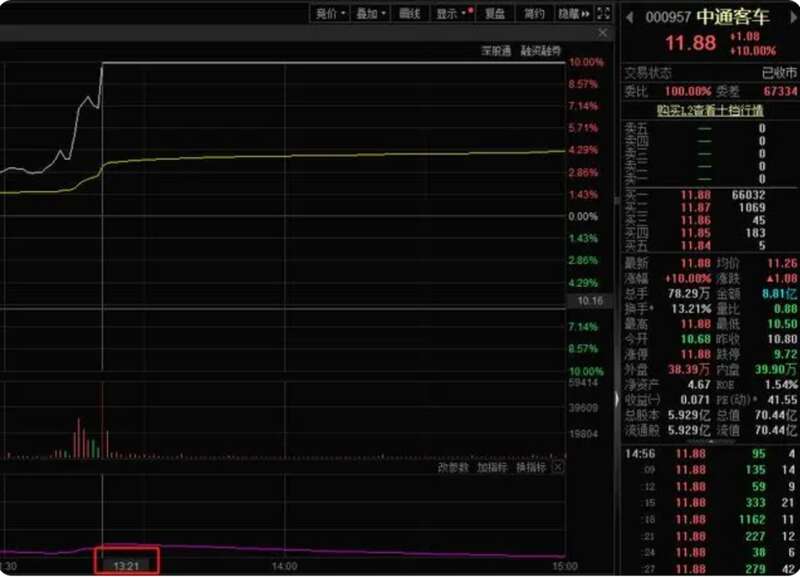The width and height of the screenshot is (800, 577).
Task: Click 交易状态 value 已收市
Action: pos(779,73)
